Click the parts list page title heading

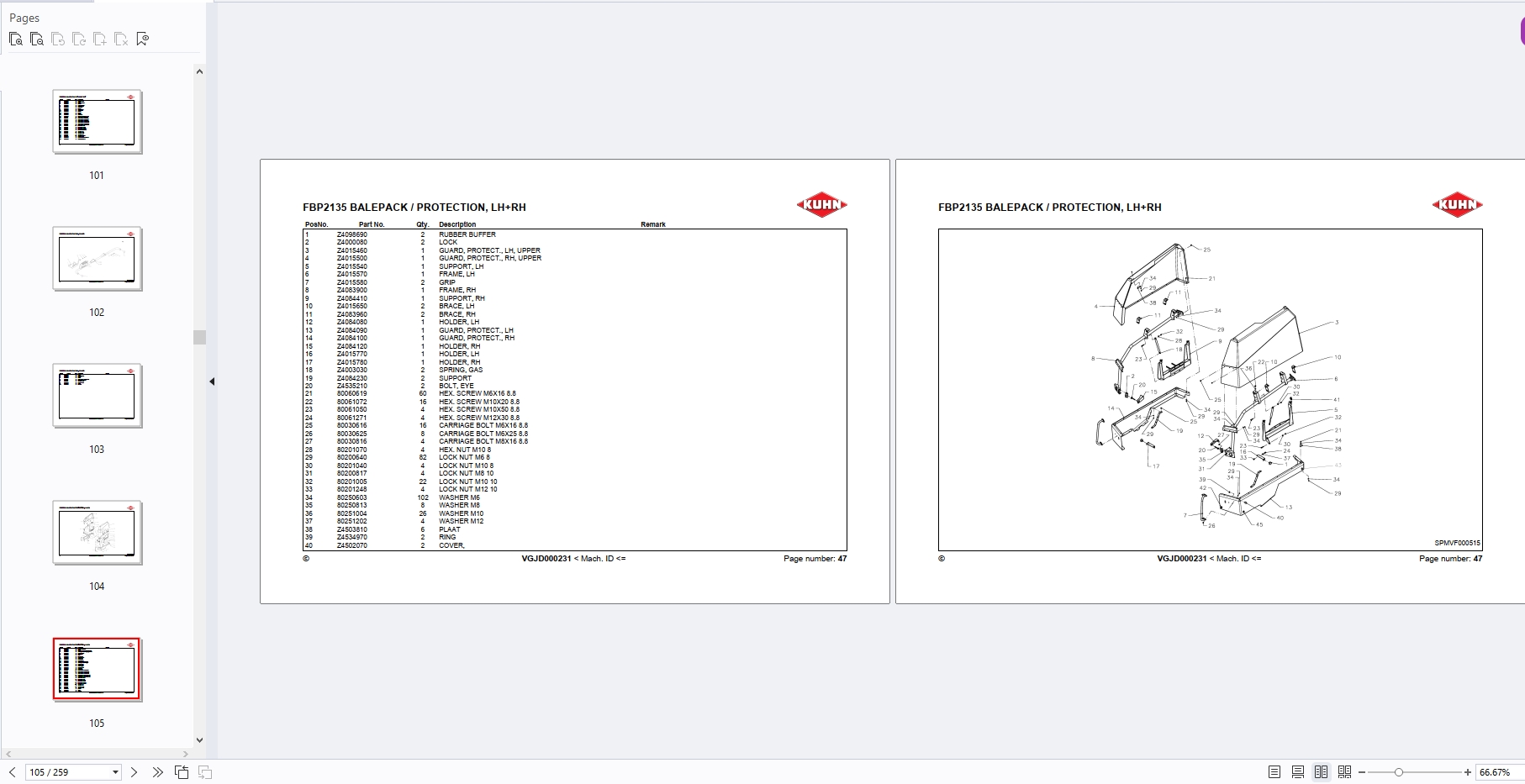(414, 208)
